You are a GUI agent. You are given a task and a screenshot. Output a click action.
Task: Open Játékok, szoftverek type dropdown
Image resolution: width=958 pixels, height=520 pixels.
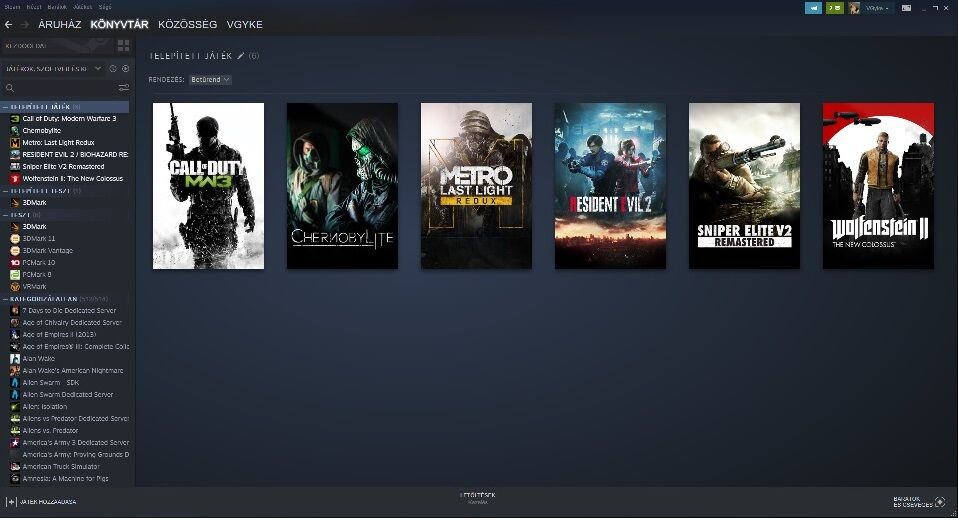(x=53, y=69)
